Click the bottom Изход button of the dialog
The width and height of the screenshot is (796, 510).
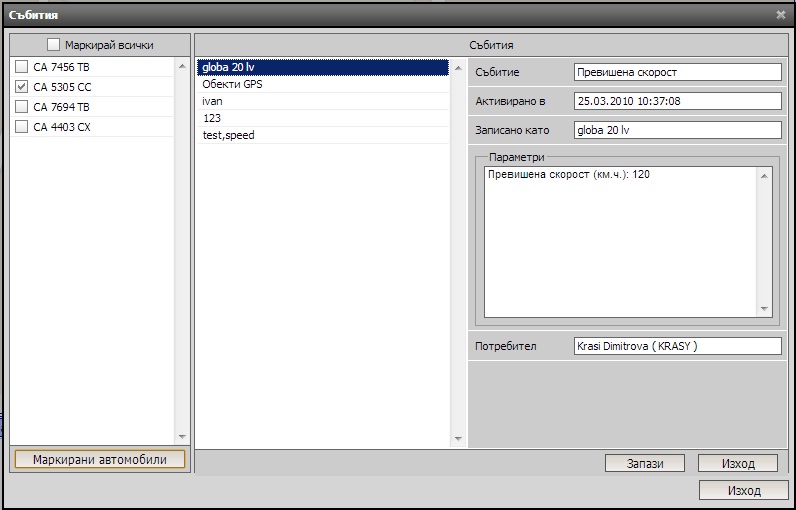[x=744, y=491]
